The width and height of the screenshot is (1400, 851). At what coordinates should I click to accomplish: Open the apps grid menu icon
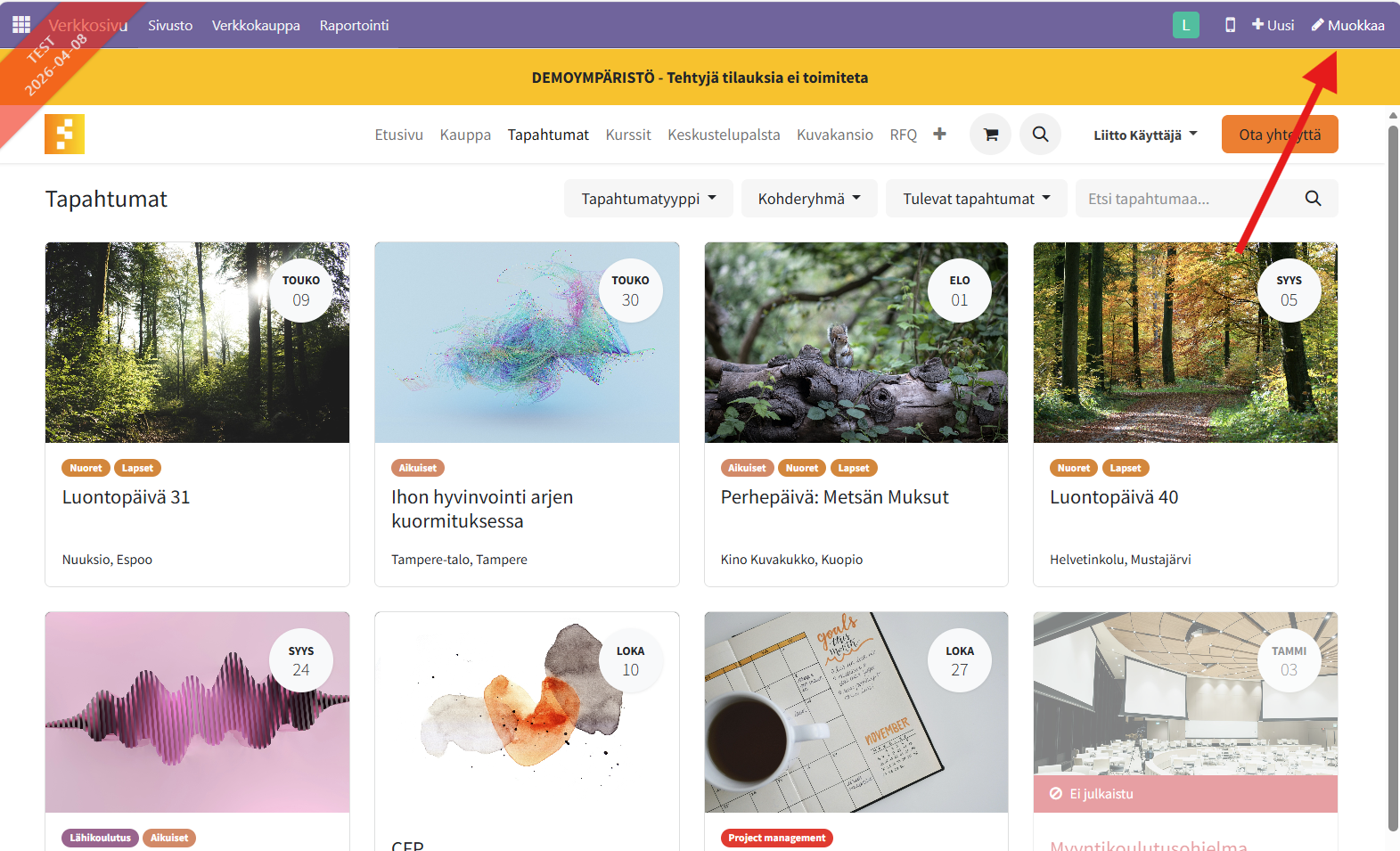(21, 25)
